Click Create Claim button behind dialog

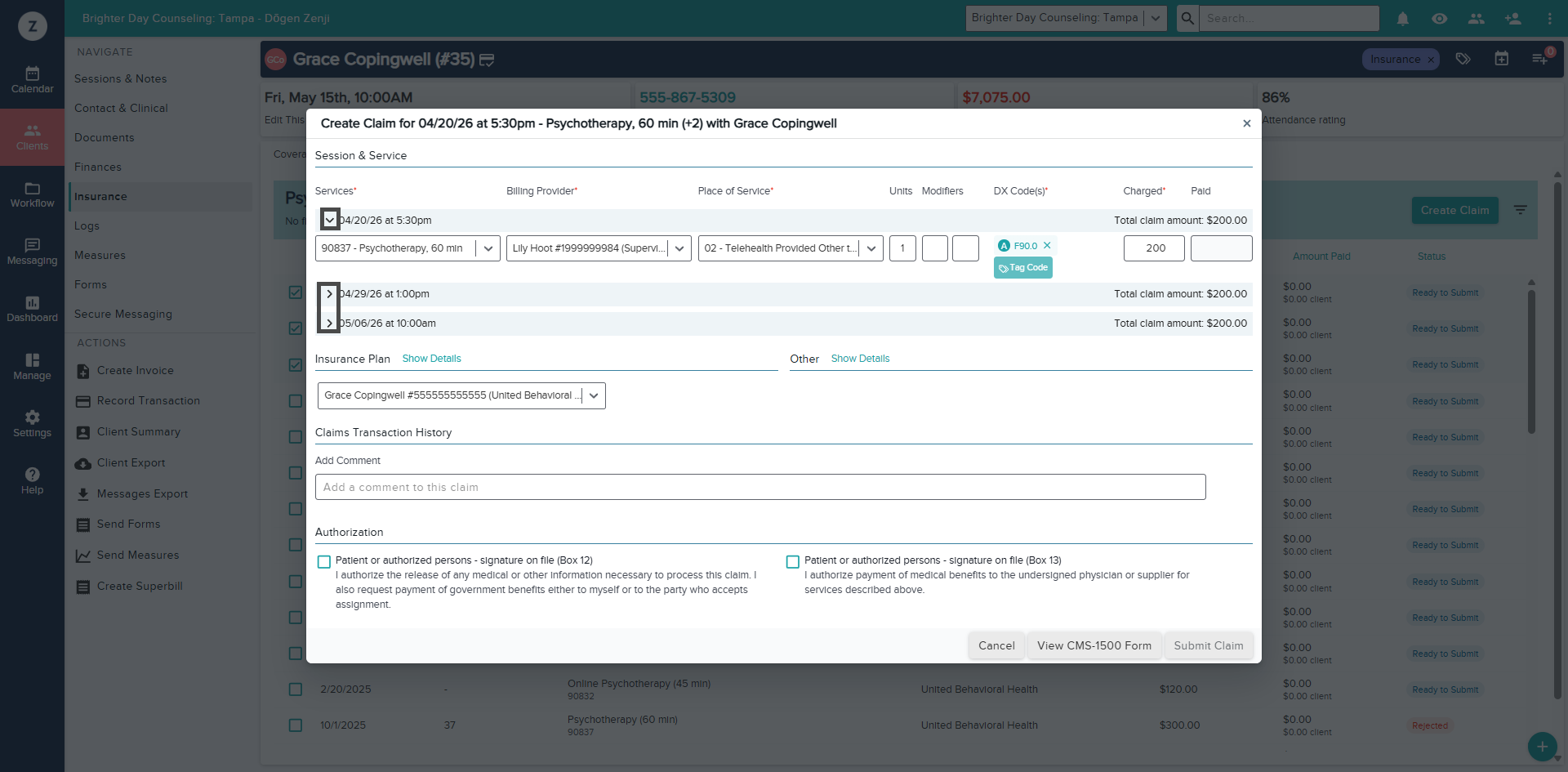(1454, 210)
